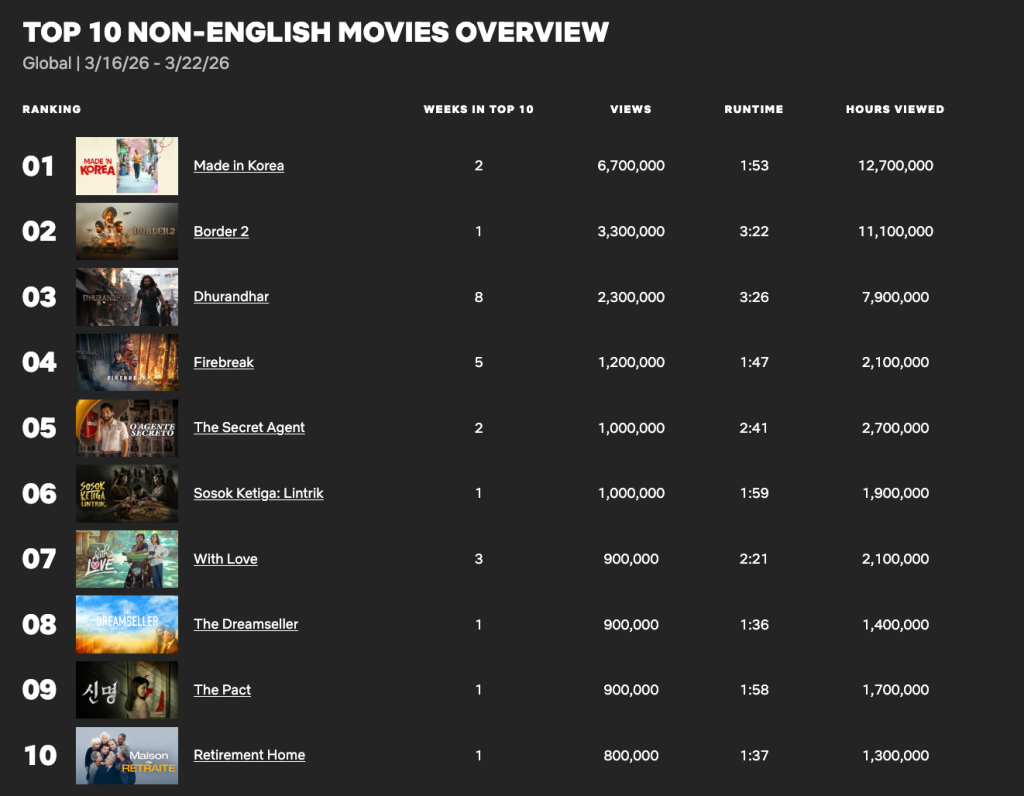
Task: Open The Pact poster thumbnail
Action: click(127, 690)
